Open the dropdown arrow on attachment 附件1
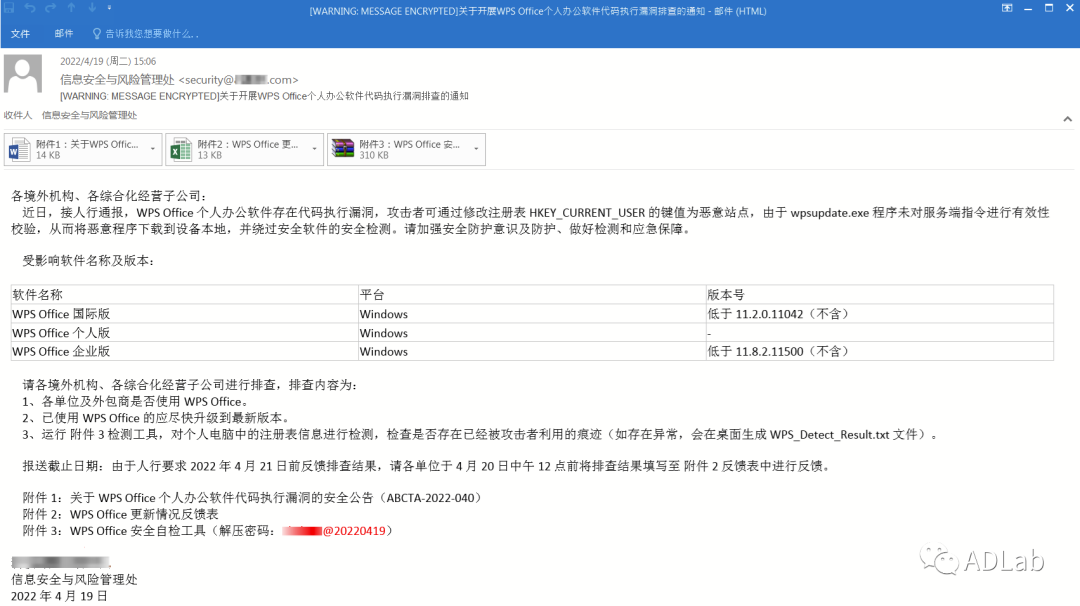 pos(152,147)
